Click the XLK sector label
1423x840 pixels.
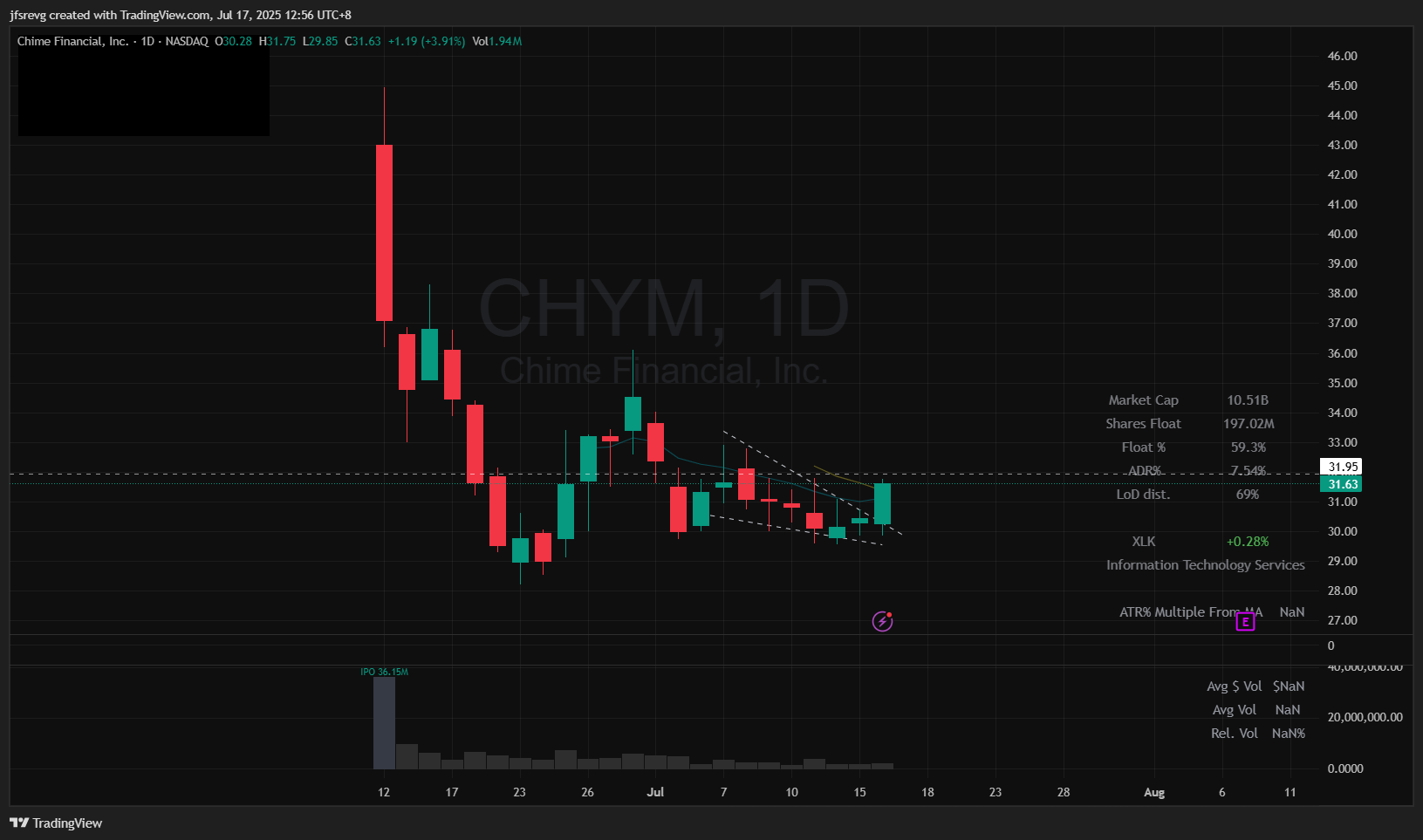[x=1143, y=542]
